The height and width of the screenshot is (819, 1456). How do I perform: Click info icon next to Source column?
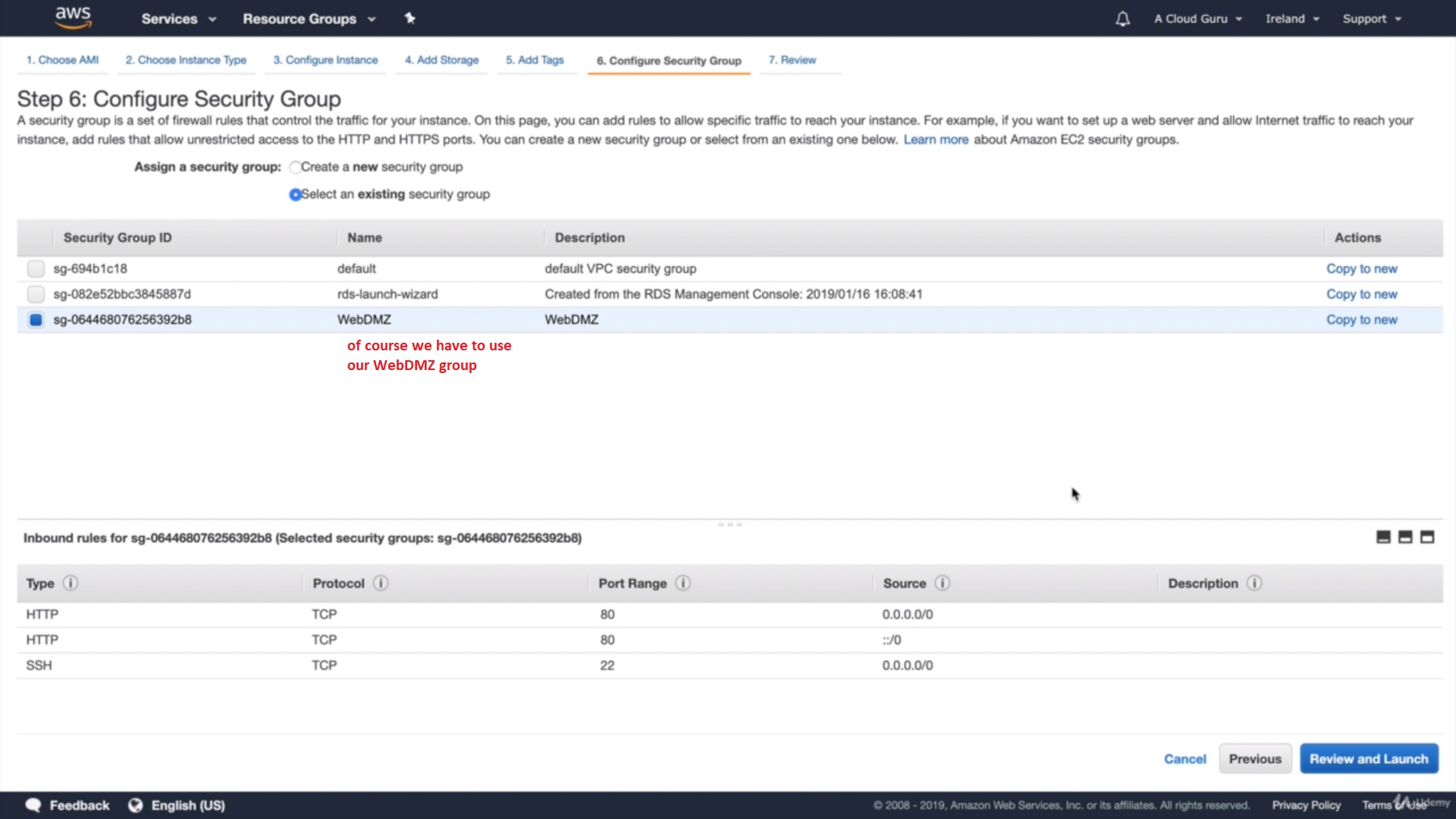[x=942, y=583]
